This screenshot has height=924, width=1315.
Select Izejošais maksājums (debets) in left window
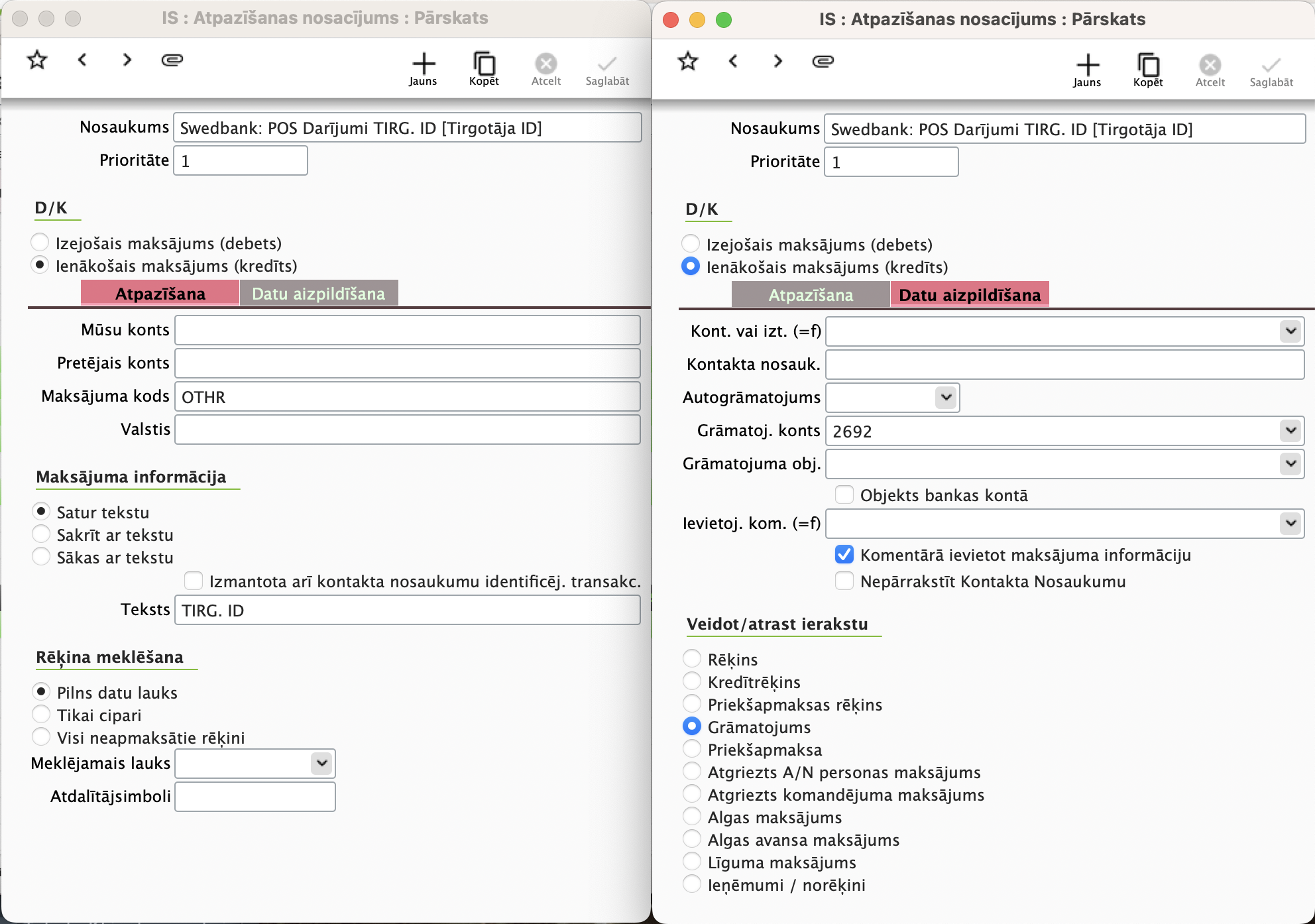40,243
